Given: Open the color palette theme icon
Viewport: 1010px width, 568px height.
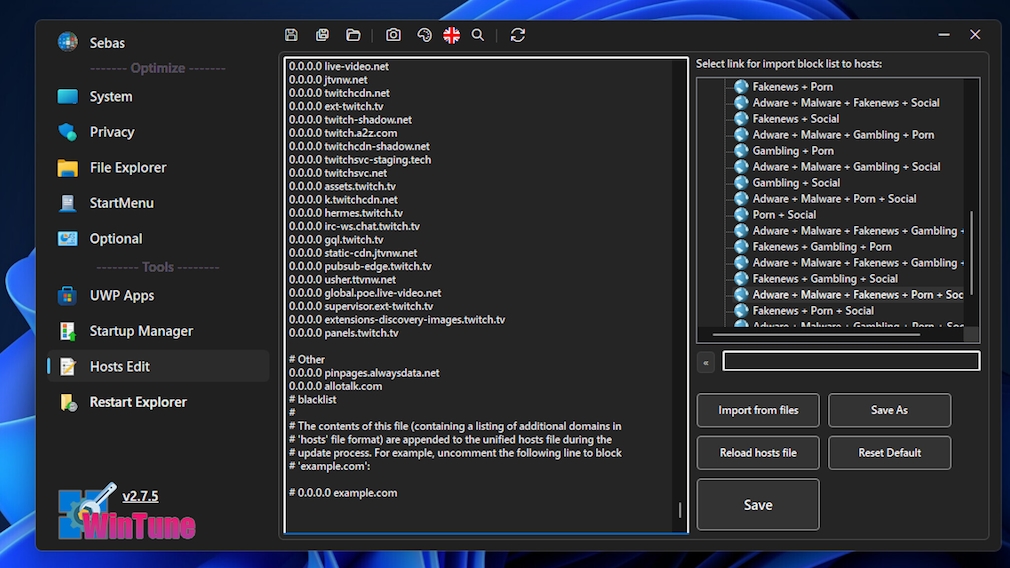Looking at the screenshot, I should coord(424,35).
